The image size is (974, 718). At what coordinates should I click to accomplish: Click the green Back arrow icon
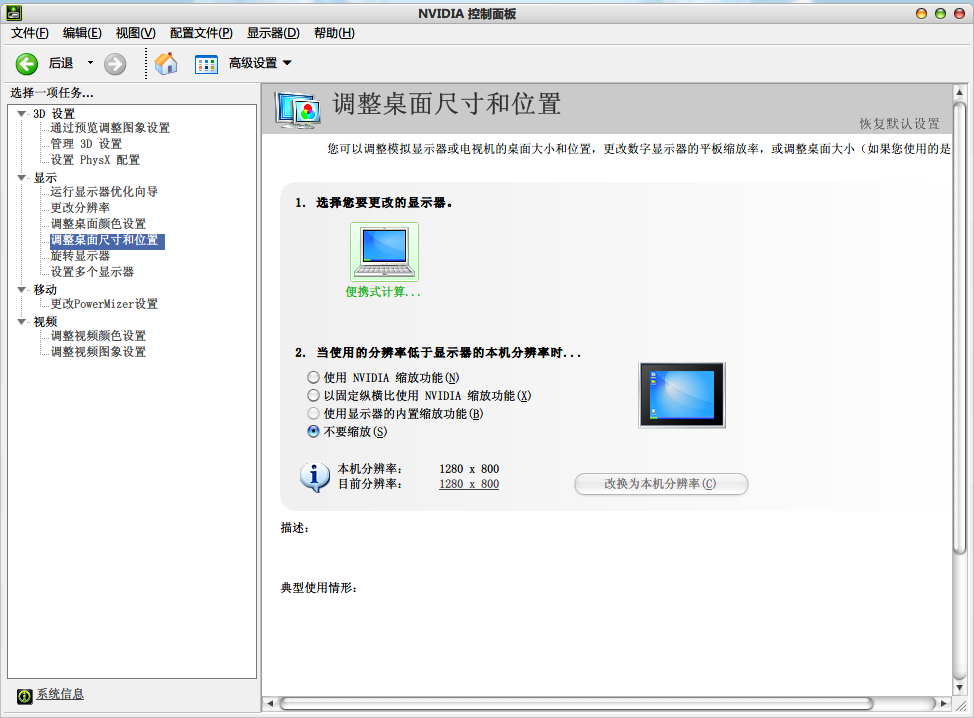click(27, 63)
